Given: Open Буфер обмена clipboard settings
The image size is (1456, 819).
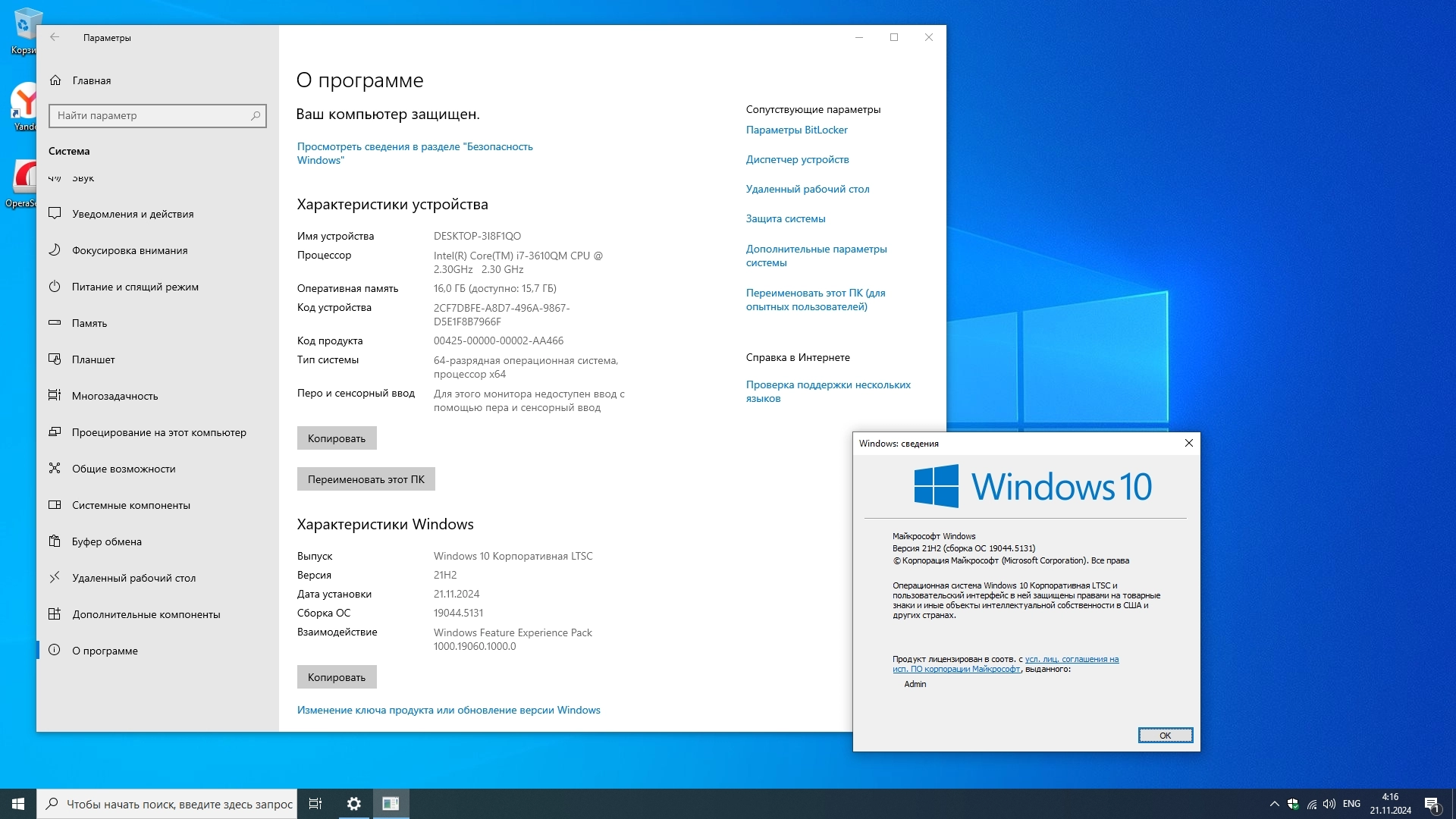Looking at the screenshot, I should click(x=107, y=541).
